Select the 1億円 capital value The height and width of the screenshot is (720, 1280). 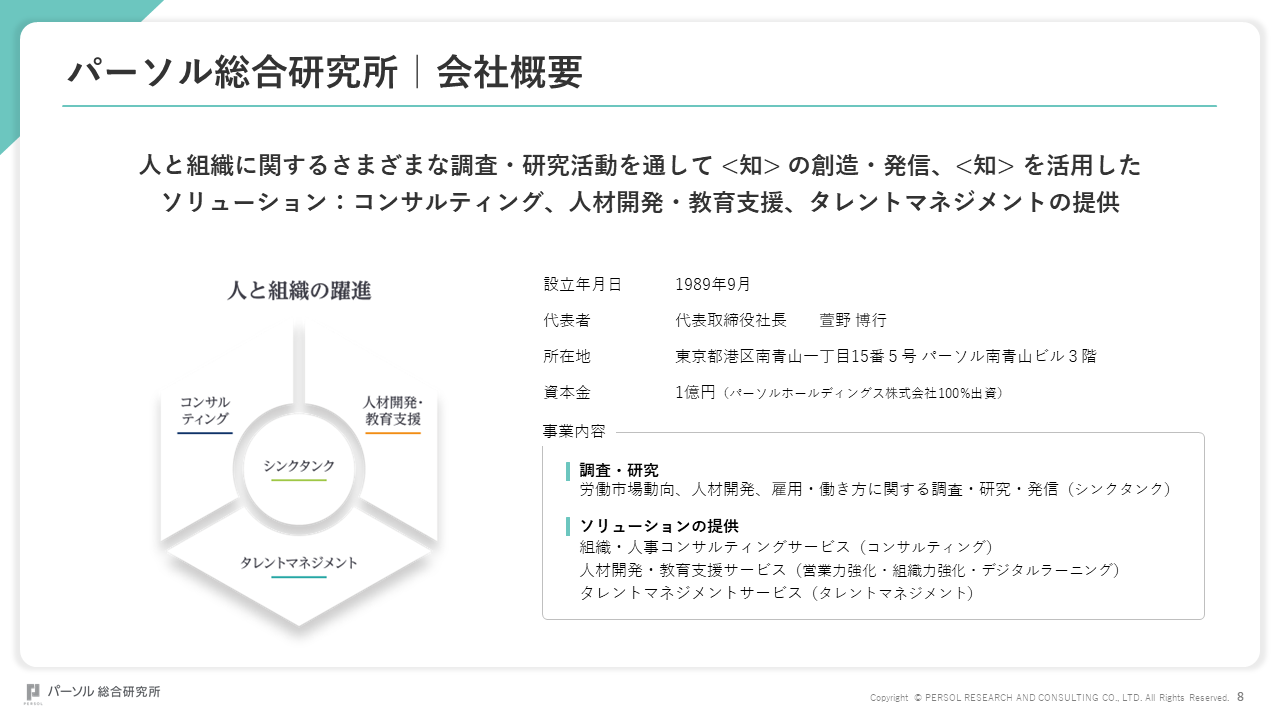click(x=695, y=393)
